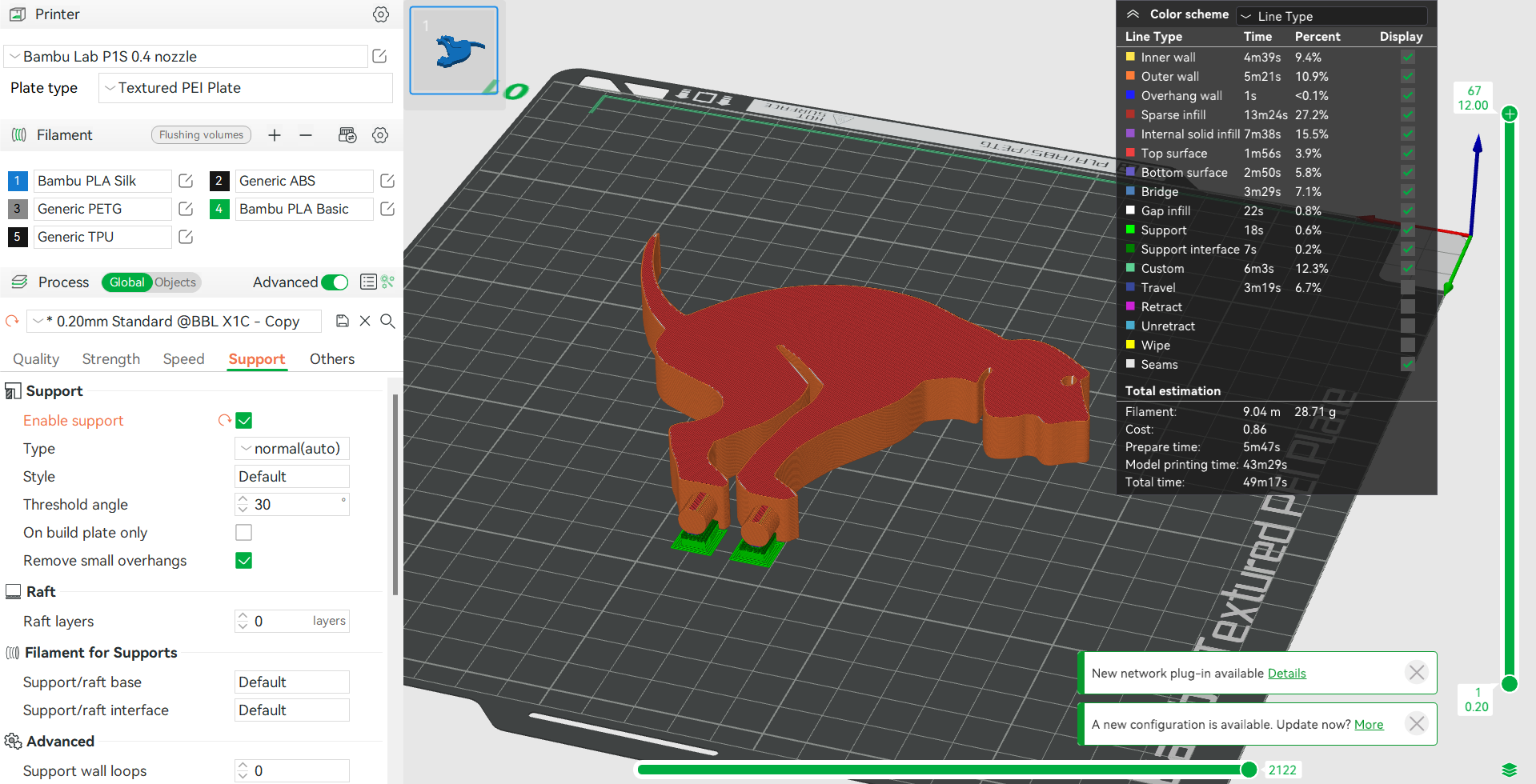The image size is (1536, 784).
Task: Open Details link for network plug-in
Action: tap(1286, 674)
